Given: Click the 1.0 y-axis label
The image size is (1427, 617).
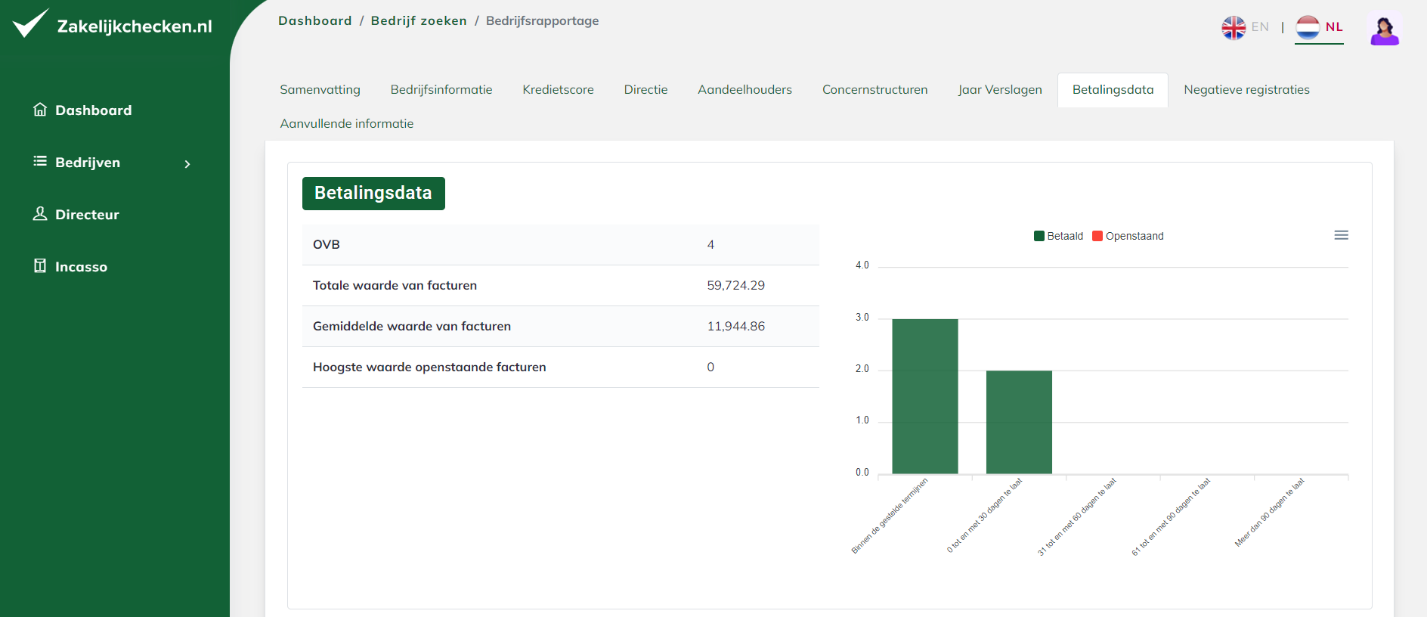Looking at the screenshot, I should coord(862,421).
